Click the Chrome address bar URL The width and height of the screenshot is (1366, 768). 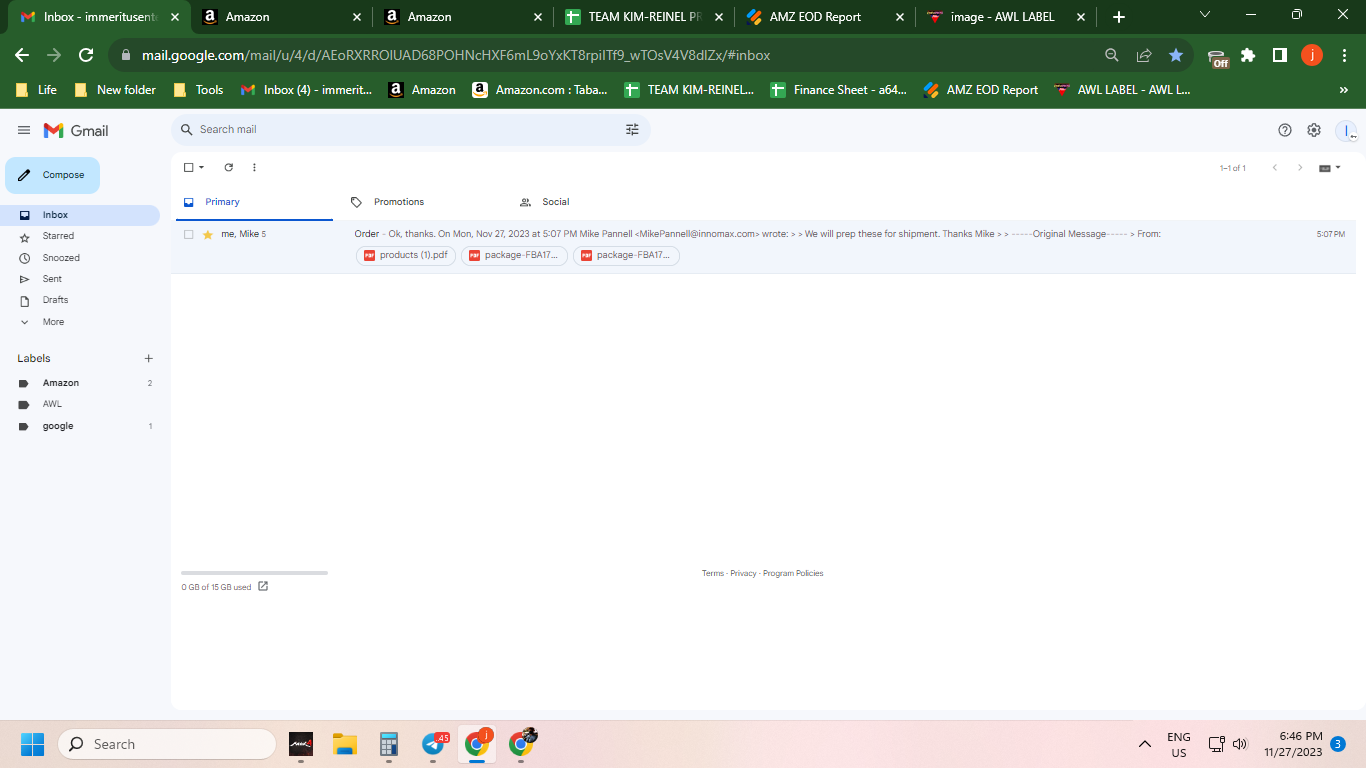tap(456, 55)
